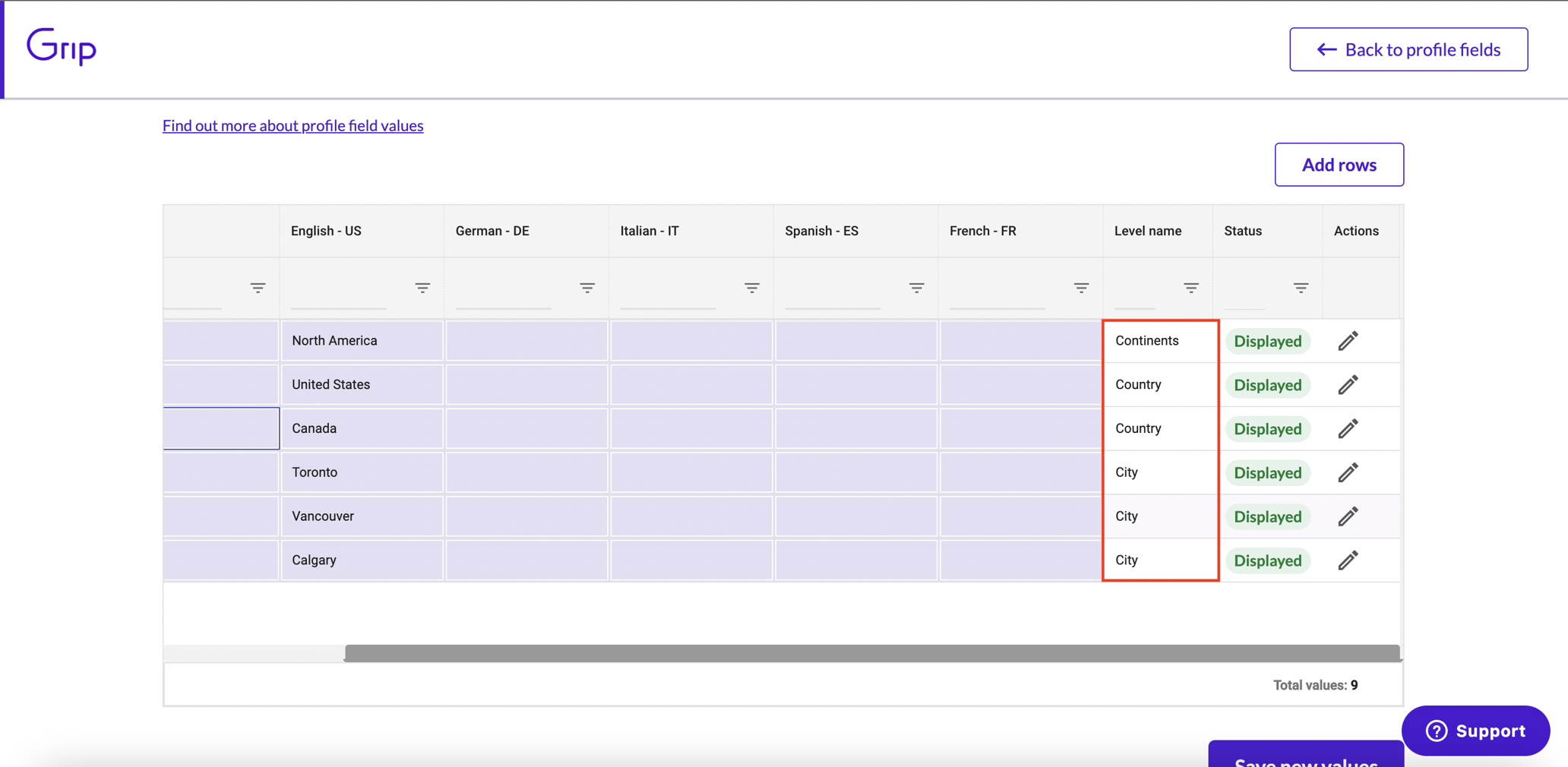This screenshot has height=767, width=1568.
Task: Open edit pencil for the Canada row
Action: click(x=1348, y=429)
